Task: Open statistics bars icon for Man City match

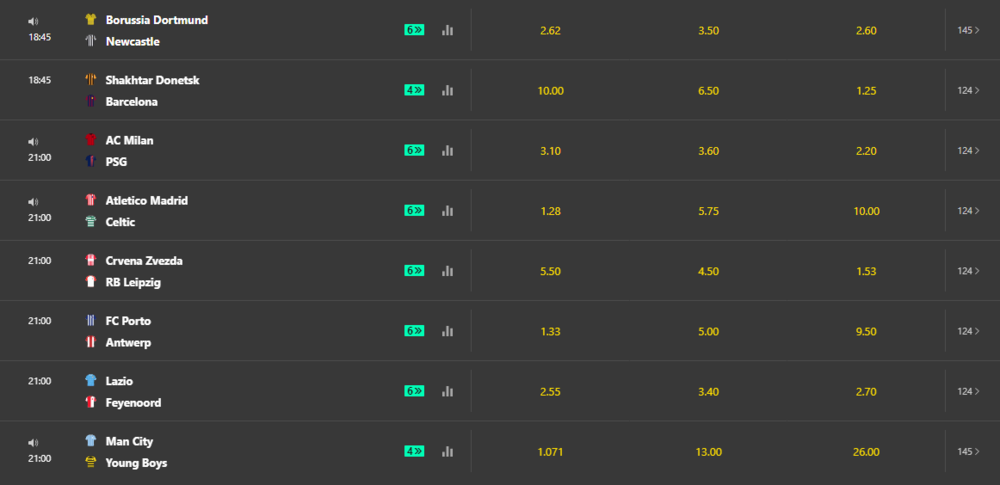Action: pos(447,451)
